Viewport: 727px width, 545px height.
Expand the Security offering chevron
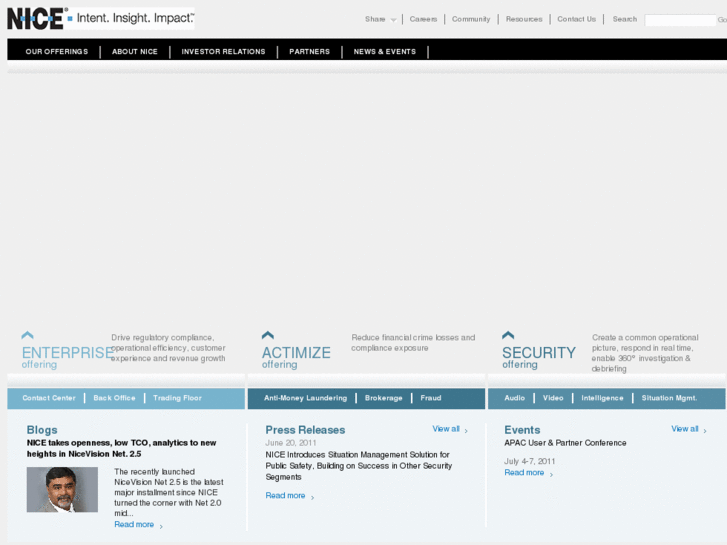(508, 335)
